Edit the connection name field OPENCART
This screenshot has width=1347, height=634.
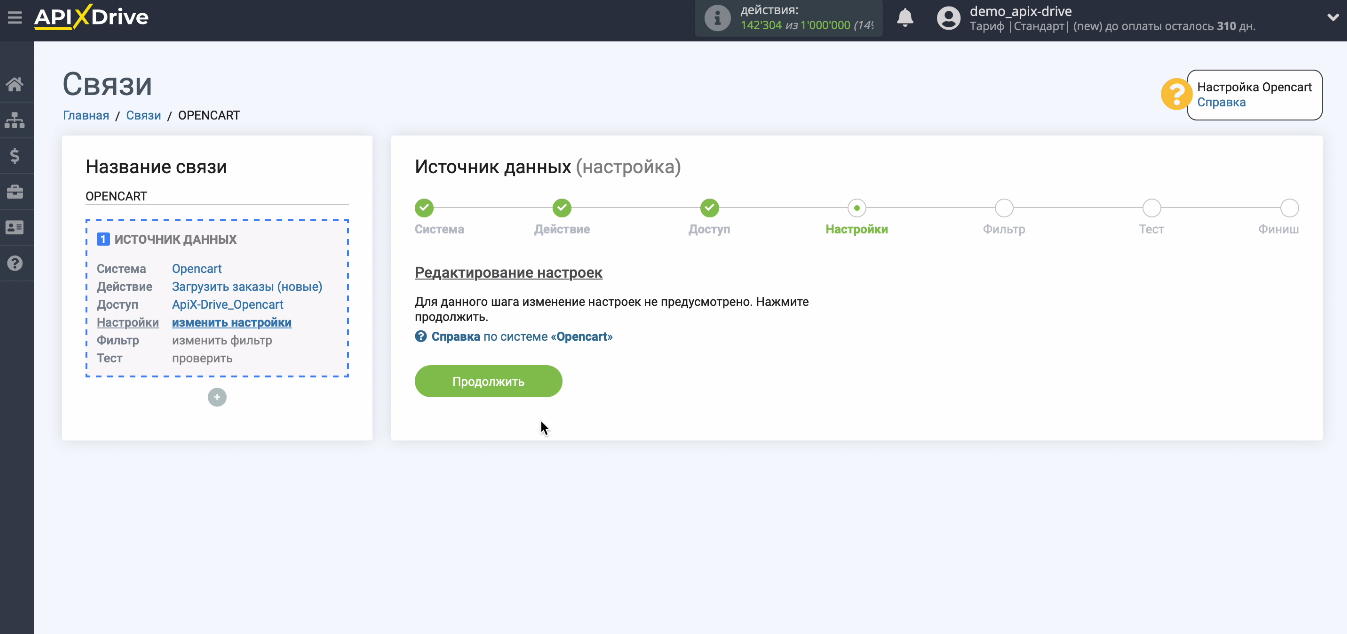[x=216, y=196]
